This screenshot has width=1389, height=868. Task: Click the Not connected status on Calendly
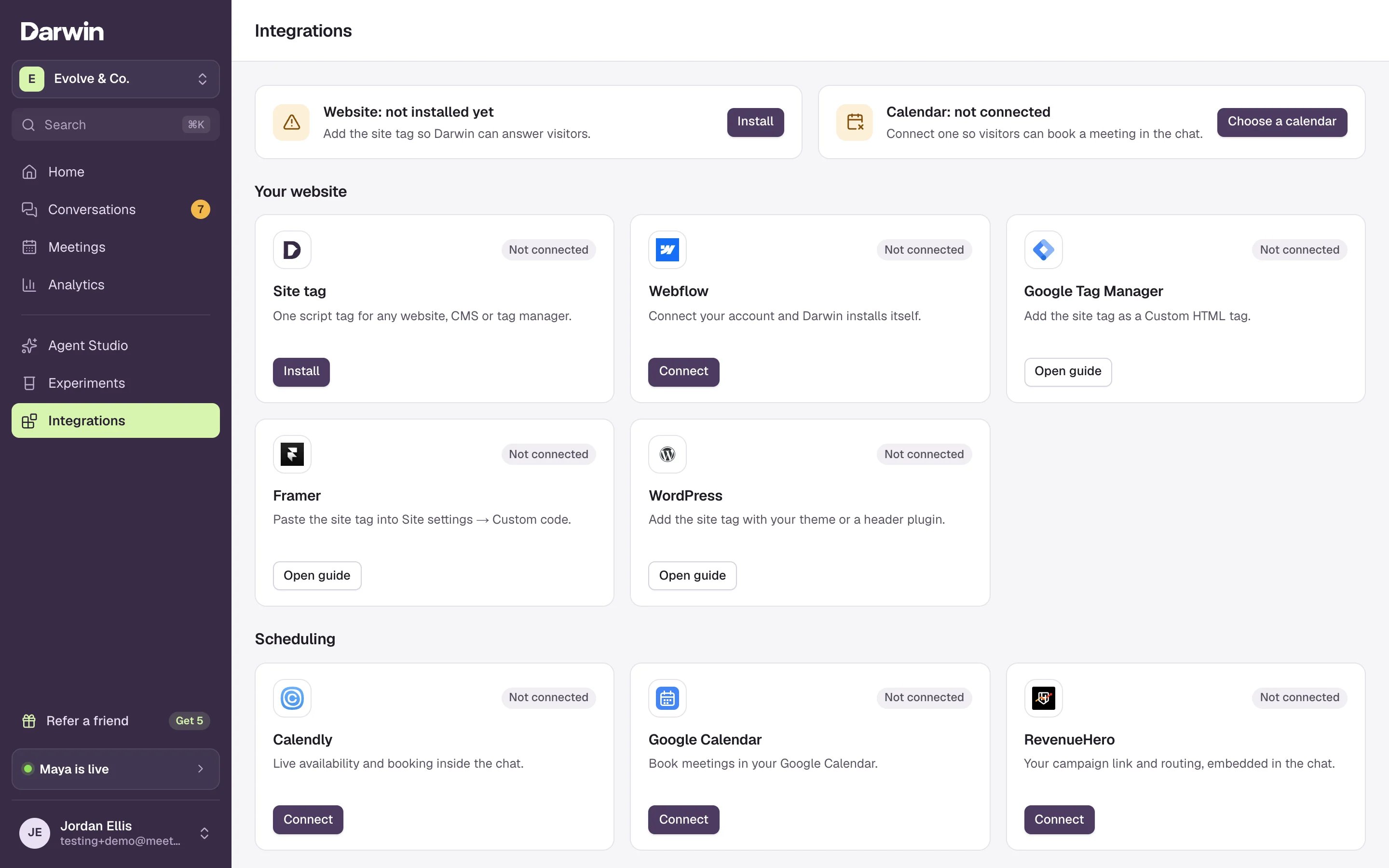549,697
